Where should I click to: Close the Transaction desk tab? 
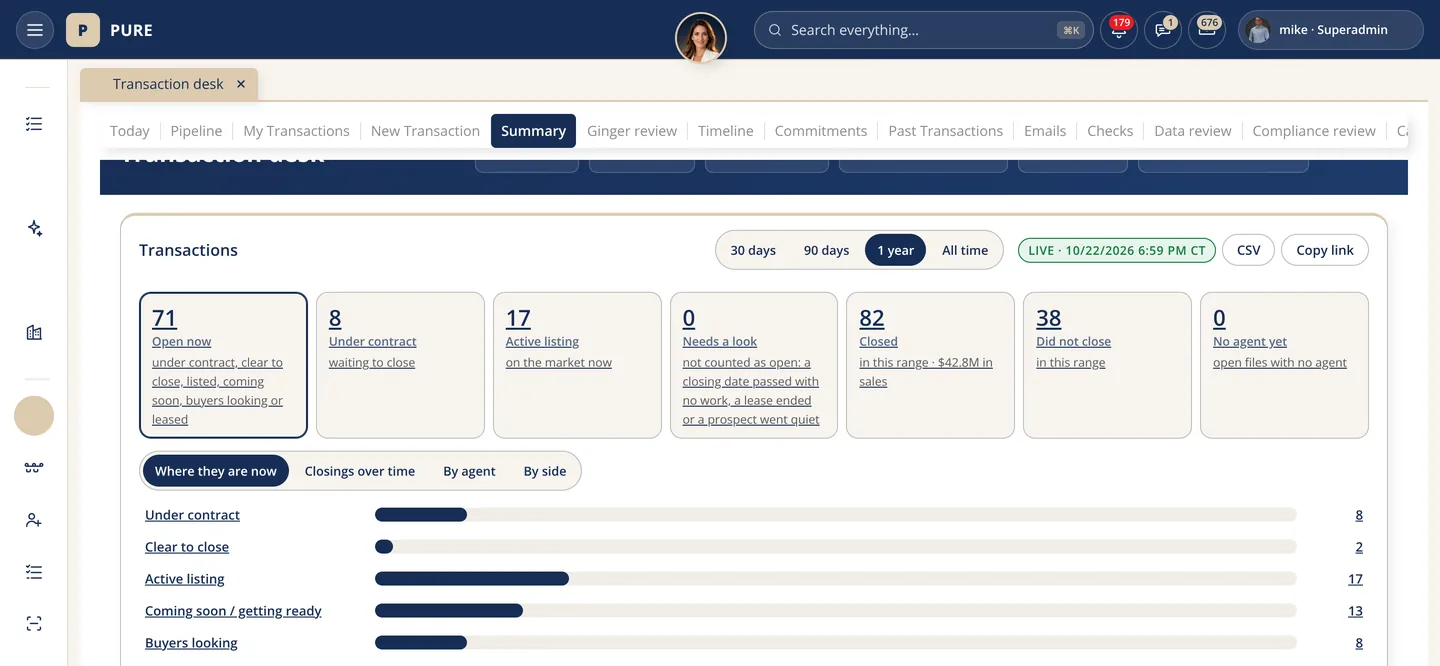[x=241, y=84]
